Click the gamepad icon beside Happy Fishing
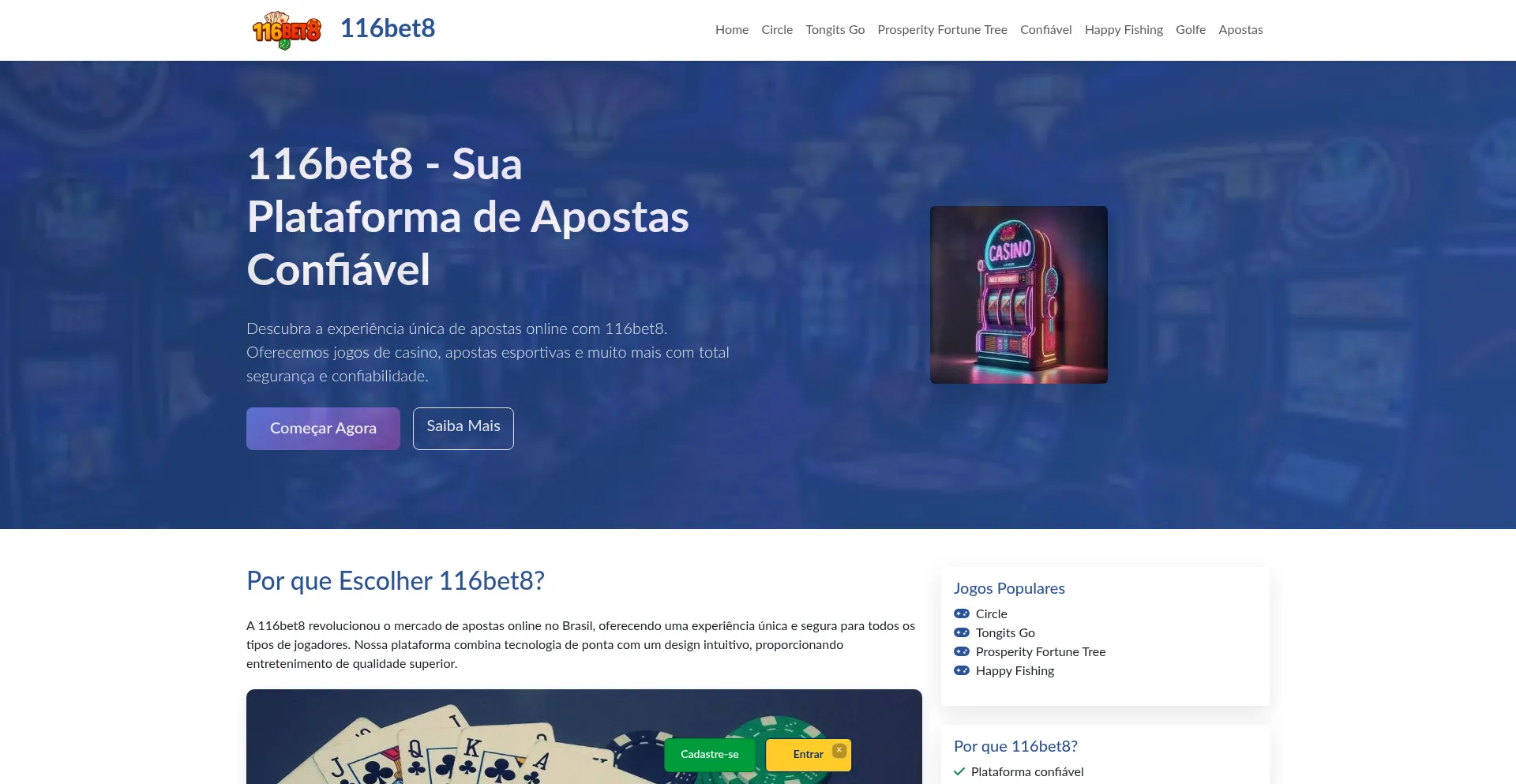This screenshot has height=784, width=1516. tap(962, 670)
